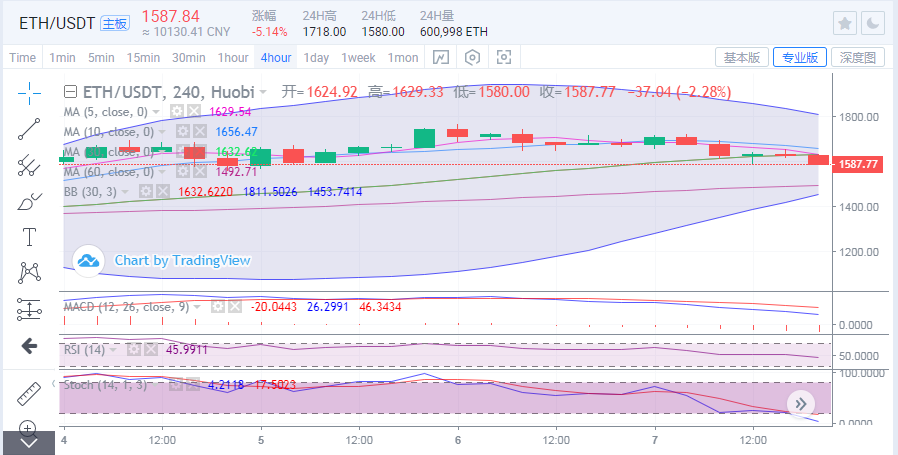This screenshot has width=898, height=455.
Task: Take a chart screenshot with the snapshot icon
Action: pos(503,57)
